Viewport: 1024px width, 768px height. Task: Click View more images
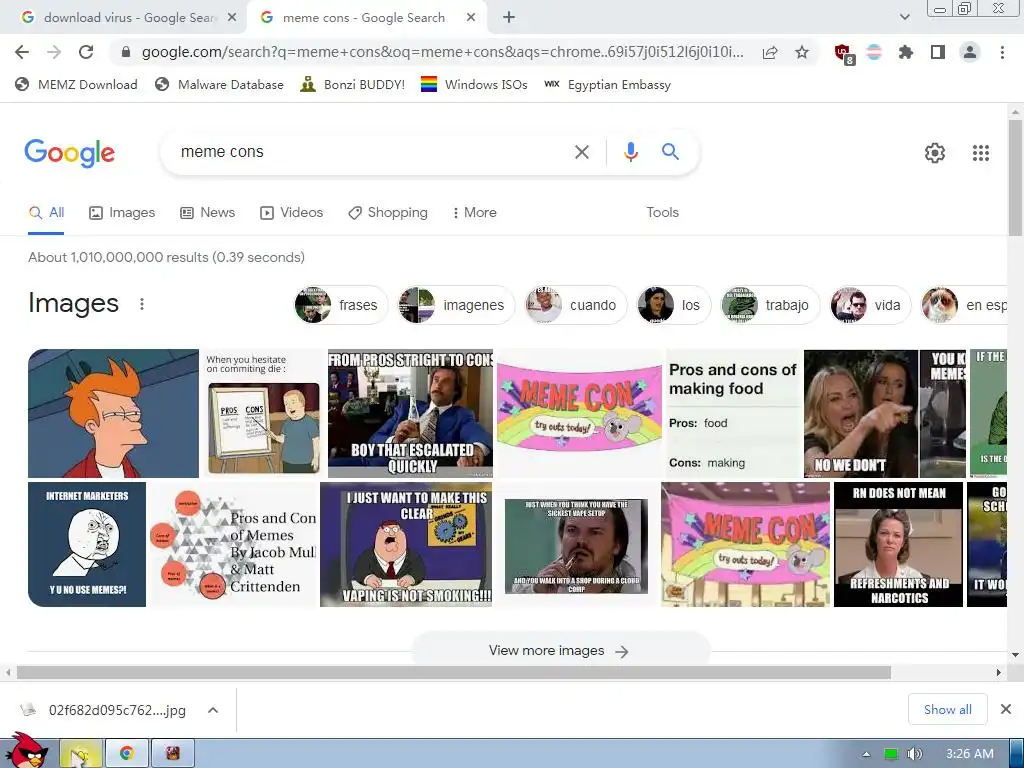(560, 650)
